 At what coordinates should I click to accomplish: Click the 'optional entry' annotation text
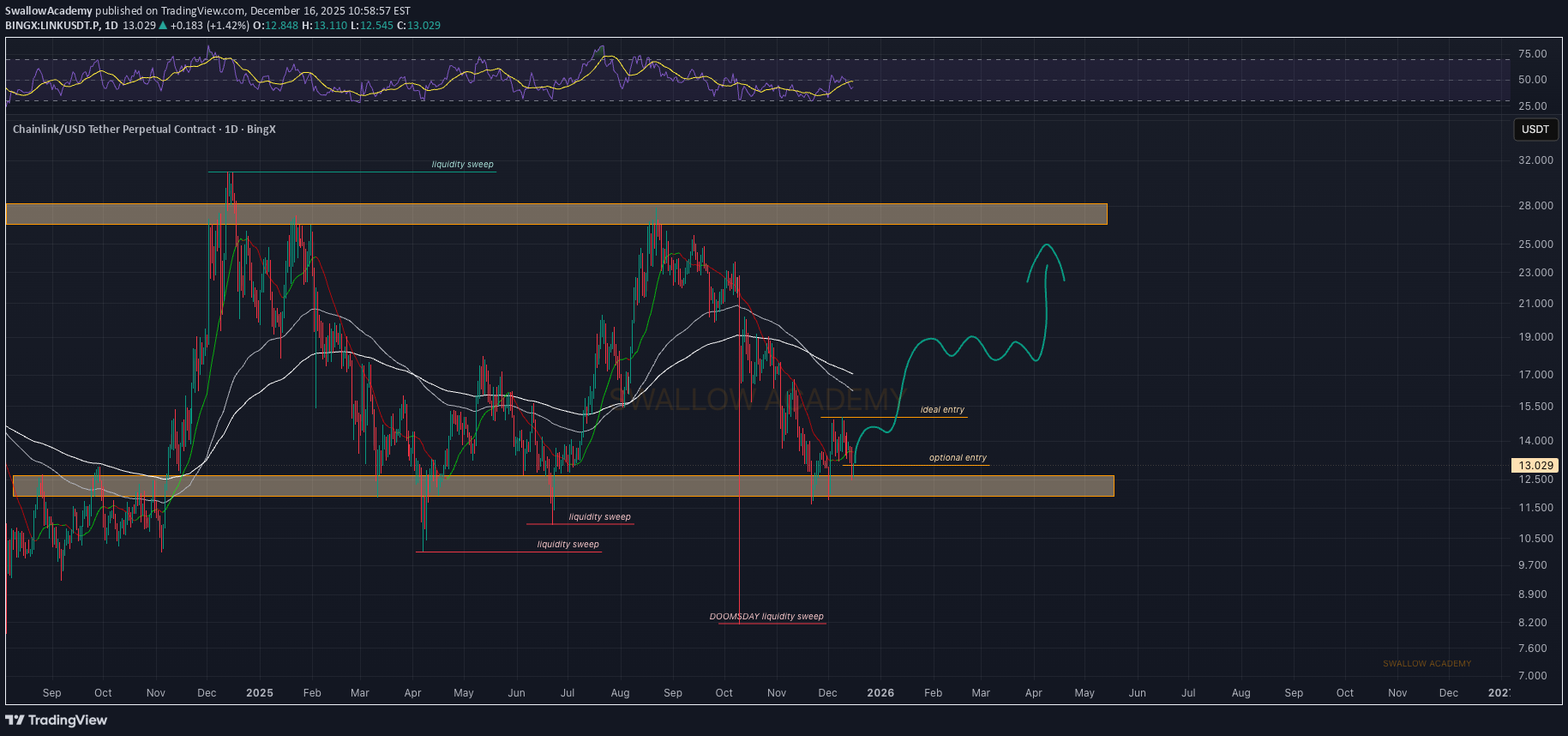958,458
